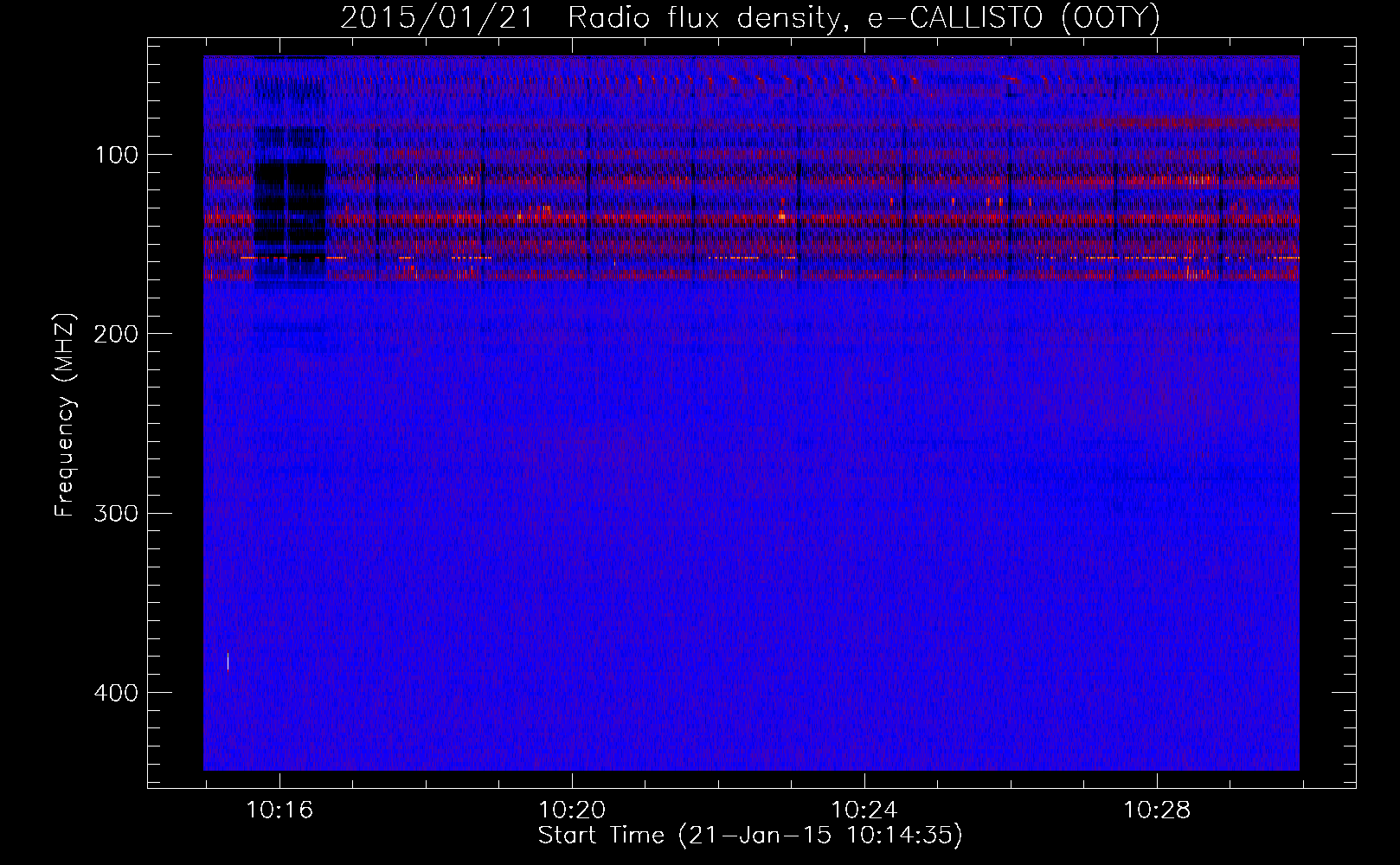
Task: Click the plot title mentioning e-CALLISTO (OOTY)
Action: point(749,17)
